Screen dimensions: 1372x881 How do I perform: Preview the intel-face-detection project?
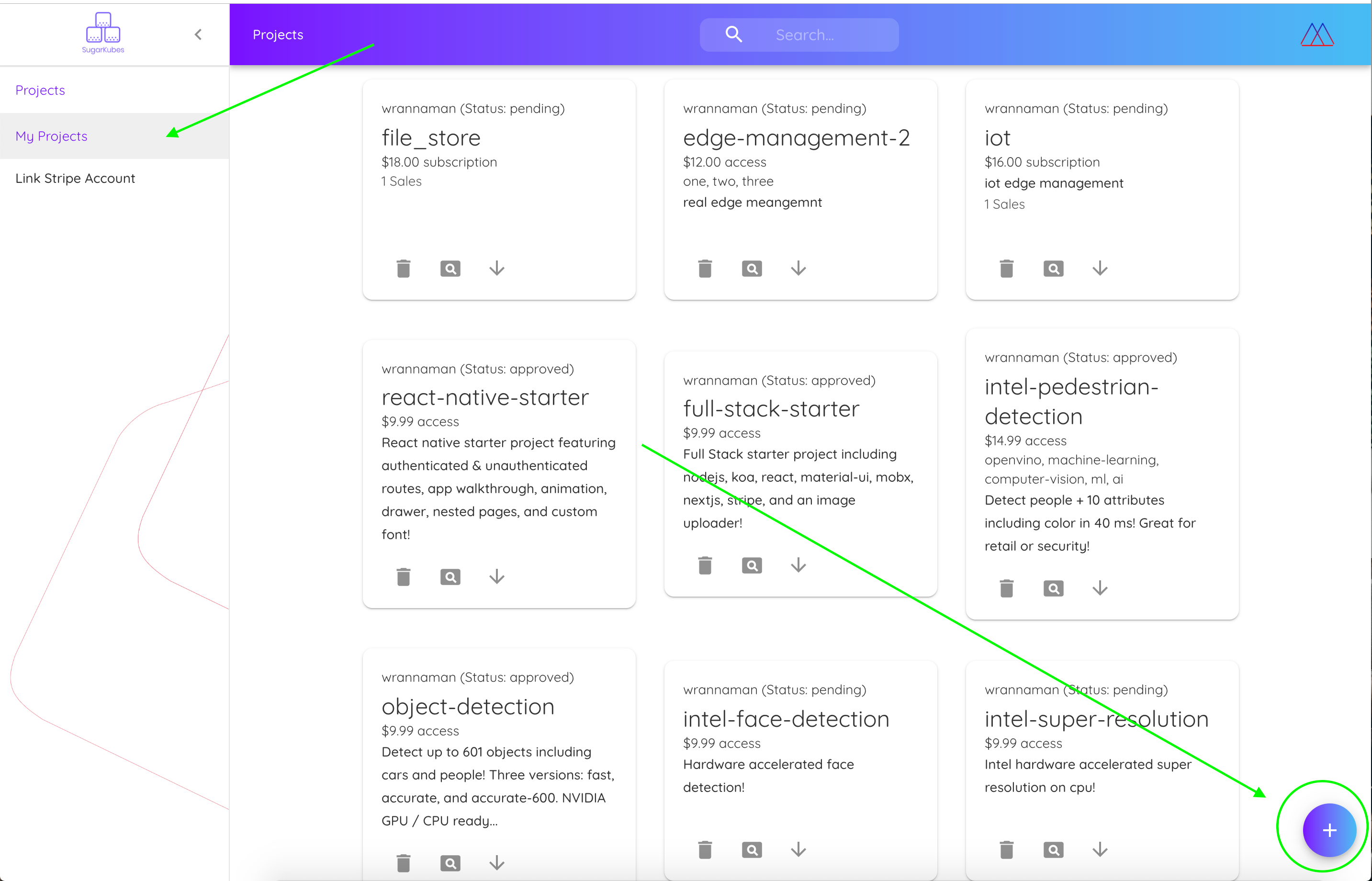point(752,849)
